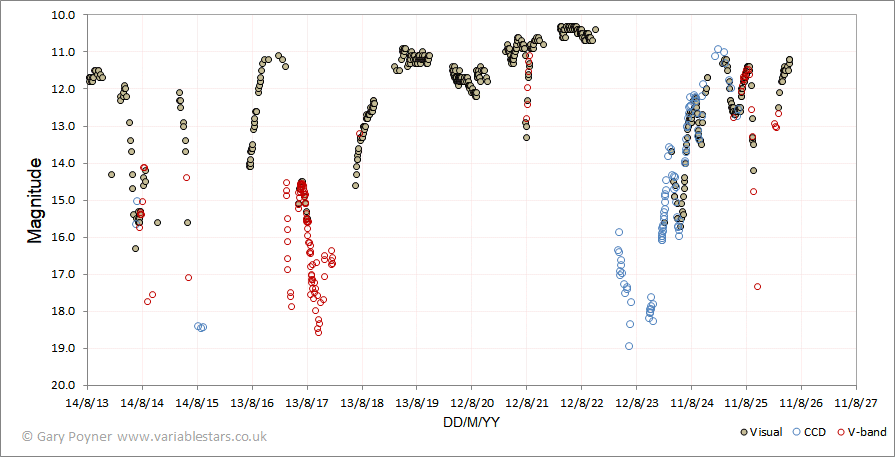Click the Visual legend marker icon

744,432
